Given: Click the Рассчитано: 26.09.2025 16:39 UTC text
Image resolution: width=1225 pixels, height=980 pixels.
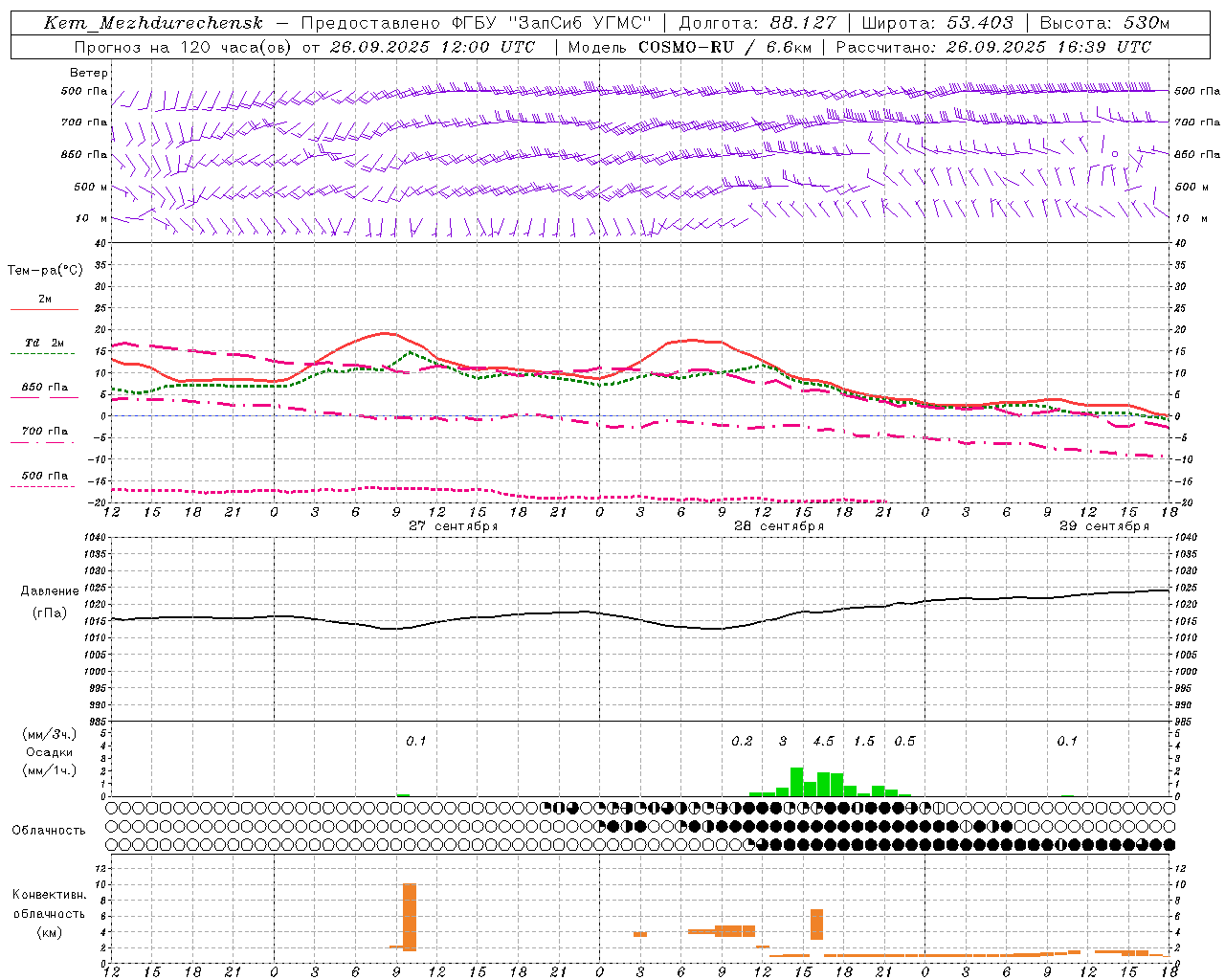Looking at the screenshot, I should click(993, 46).
